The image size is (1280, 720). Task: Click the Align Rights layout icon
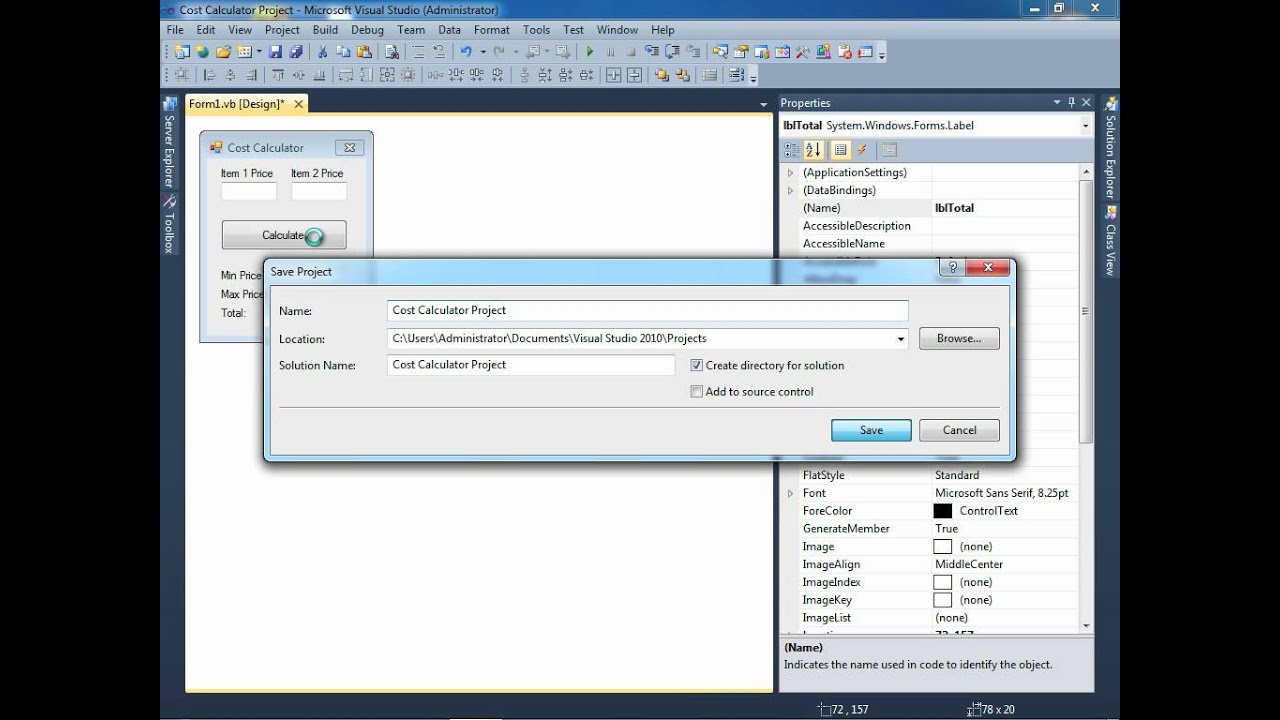(250, 75)
